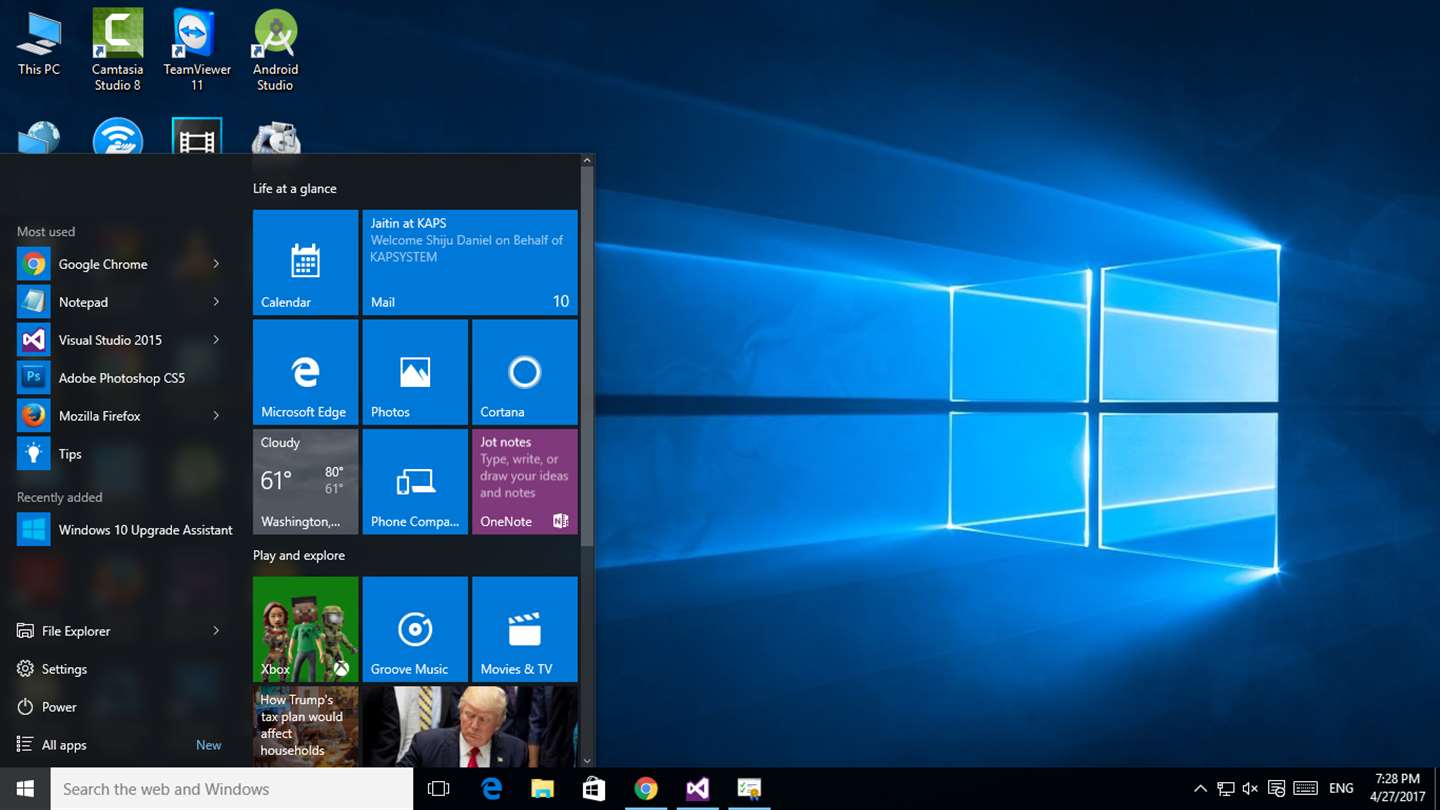1440x810 pixels.
Task: Click the Life at a glance group title
Action: coord(295,188)
